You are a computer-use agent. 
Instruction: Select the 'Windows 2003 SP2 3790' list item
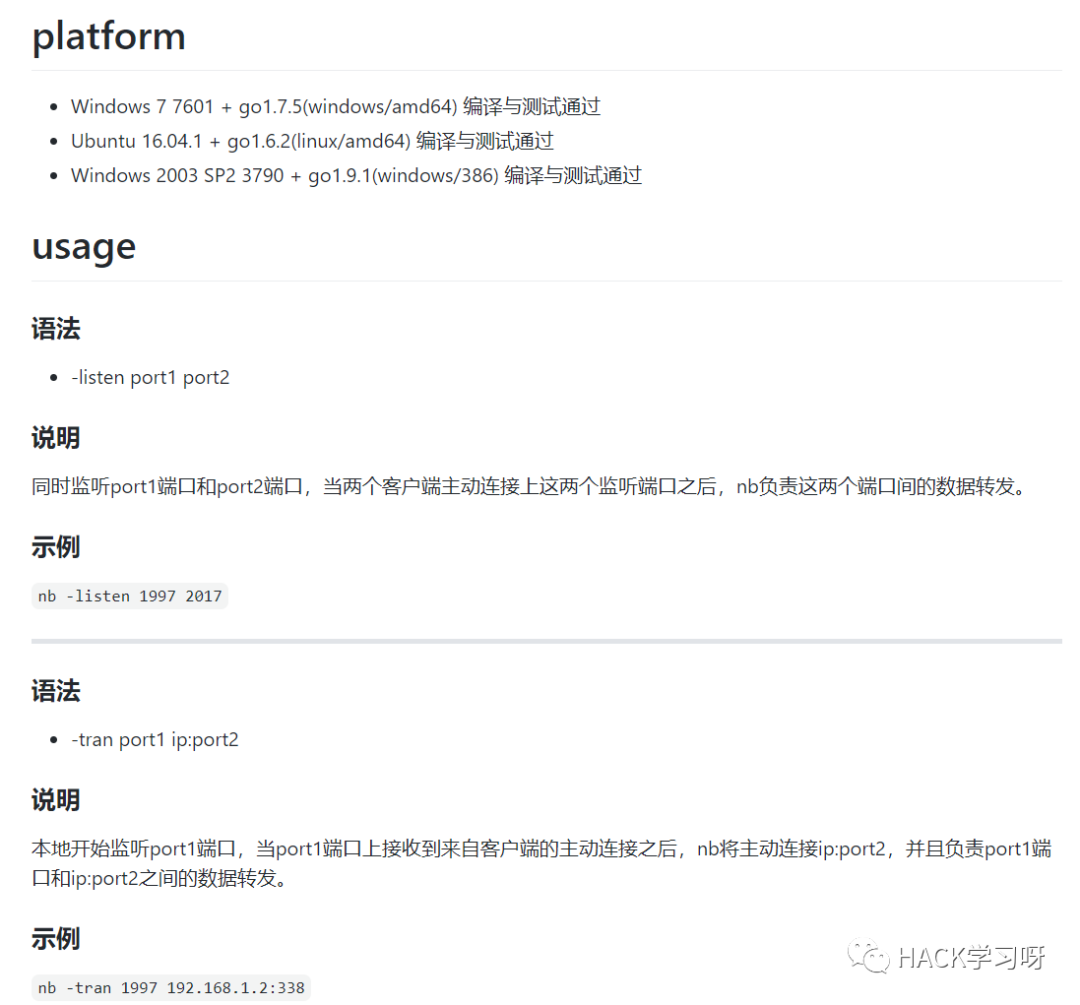pyautogui.click(x=356, y=176)
